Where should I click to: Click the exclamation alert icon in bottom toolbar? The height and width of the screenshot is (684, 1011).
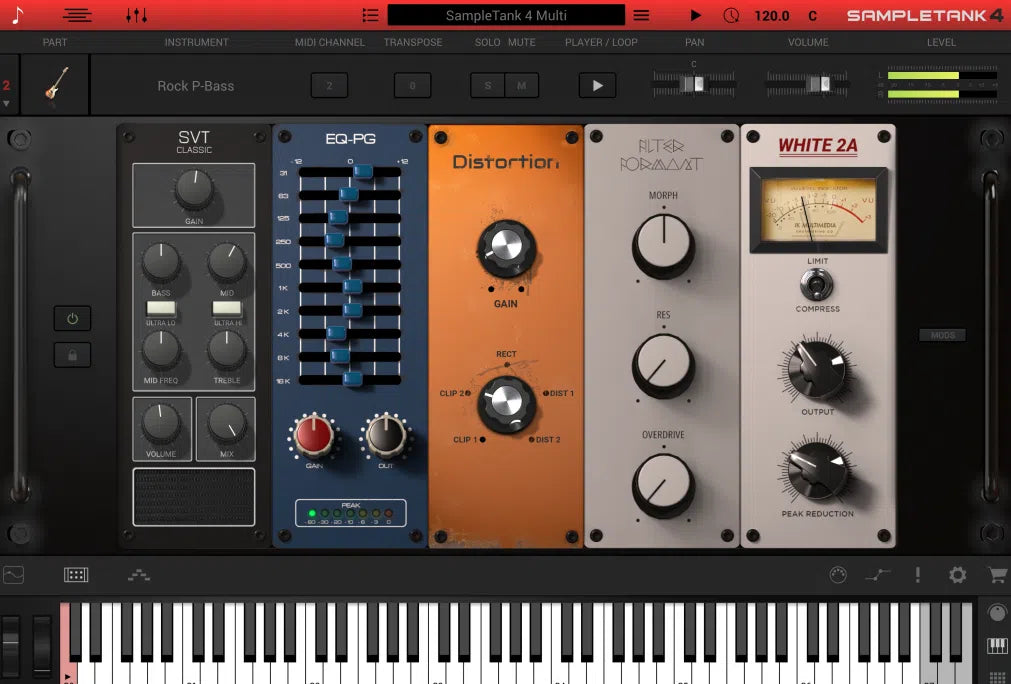(x=917, y=575)
